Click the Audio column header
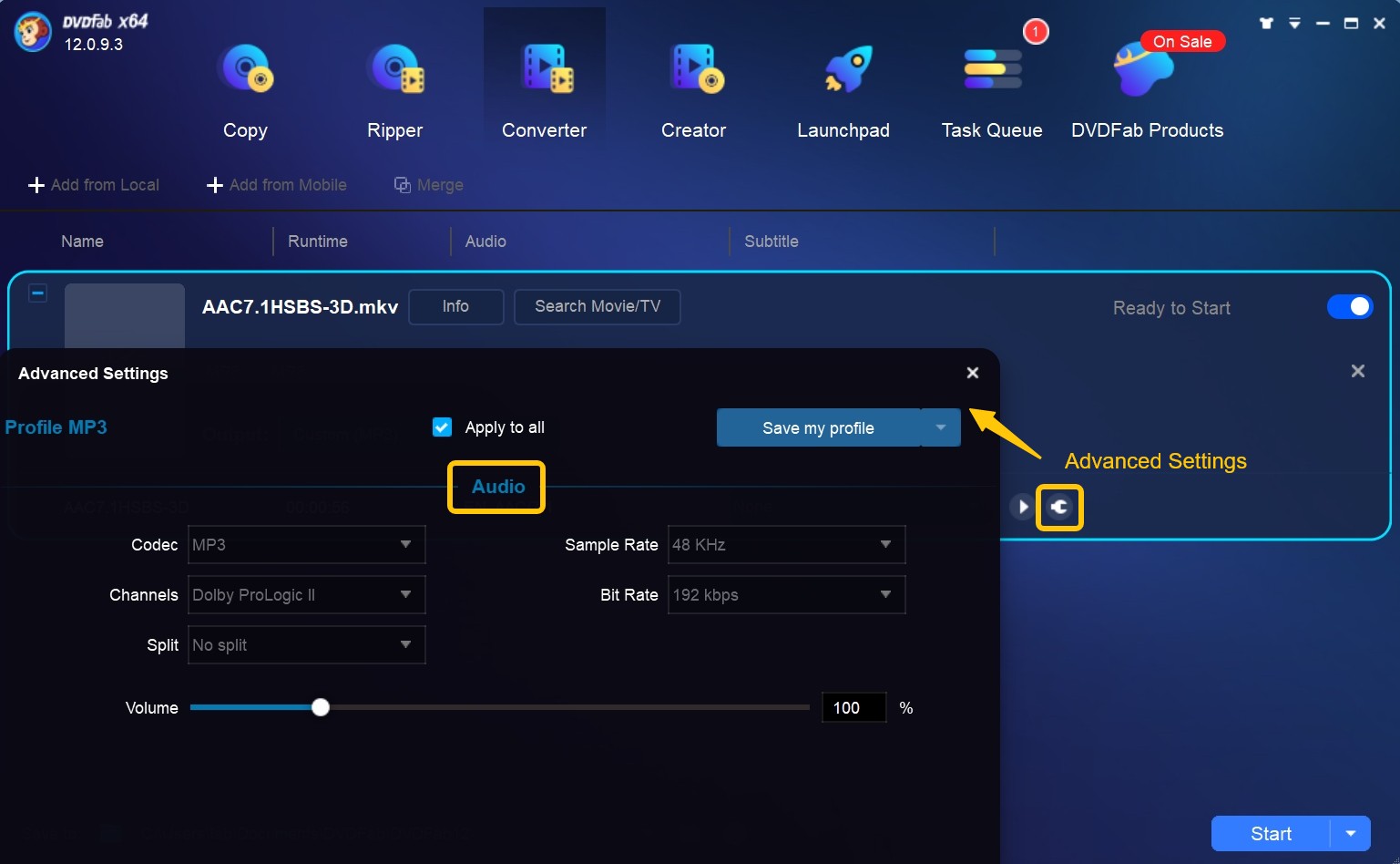Image resolution: width=1400 pixels, height=864 pixels. (485, 242)
